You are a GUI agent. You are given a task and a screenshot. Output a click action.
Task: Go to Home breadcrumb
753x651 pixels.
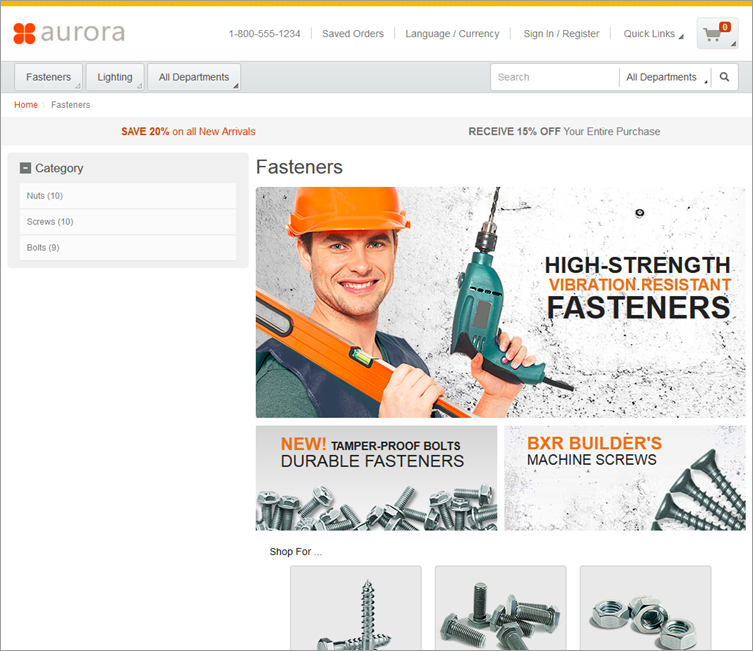26,105
